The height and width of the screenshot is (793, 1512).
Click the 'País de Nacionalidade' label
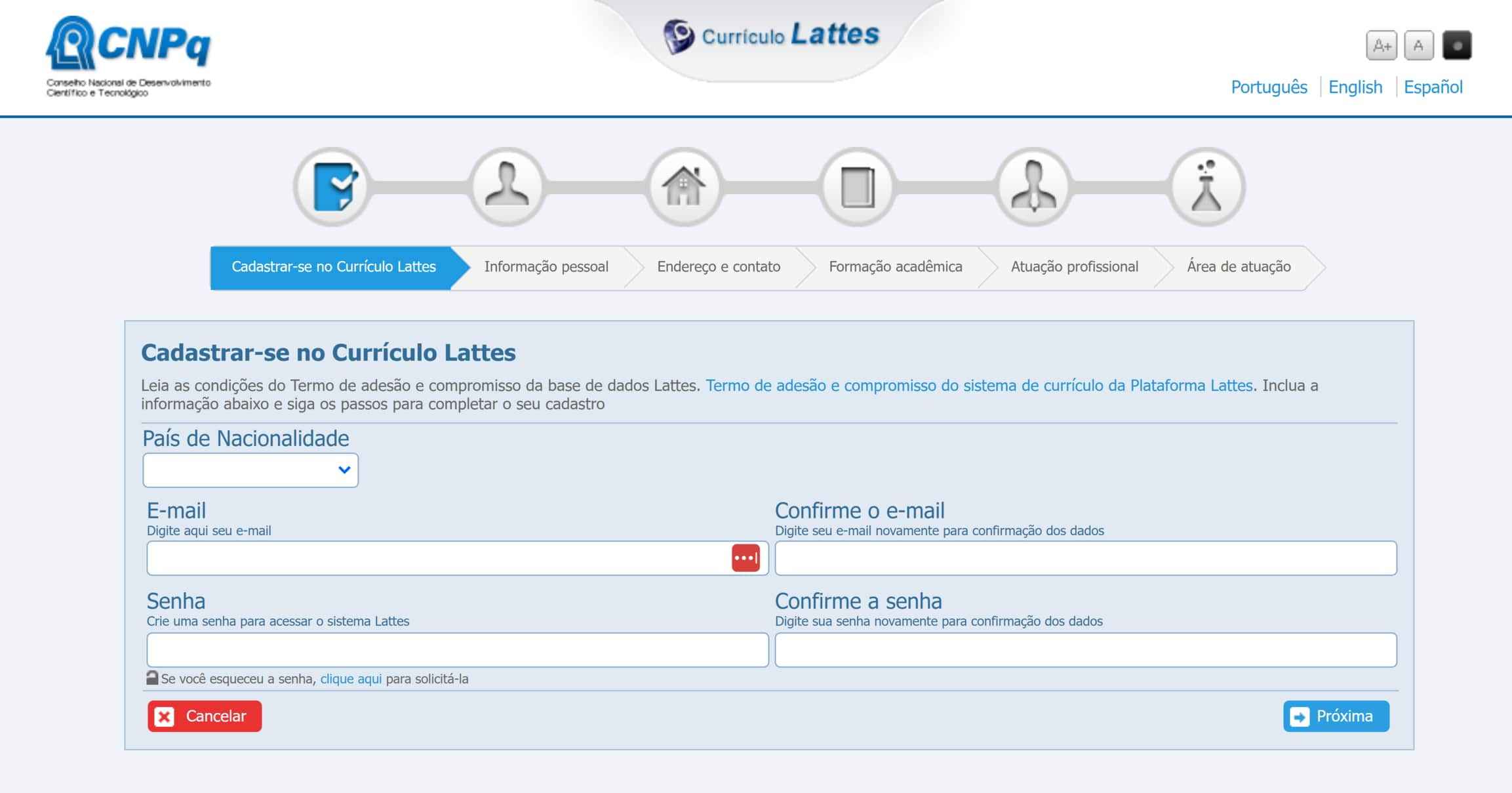[x=246, y=438]
